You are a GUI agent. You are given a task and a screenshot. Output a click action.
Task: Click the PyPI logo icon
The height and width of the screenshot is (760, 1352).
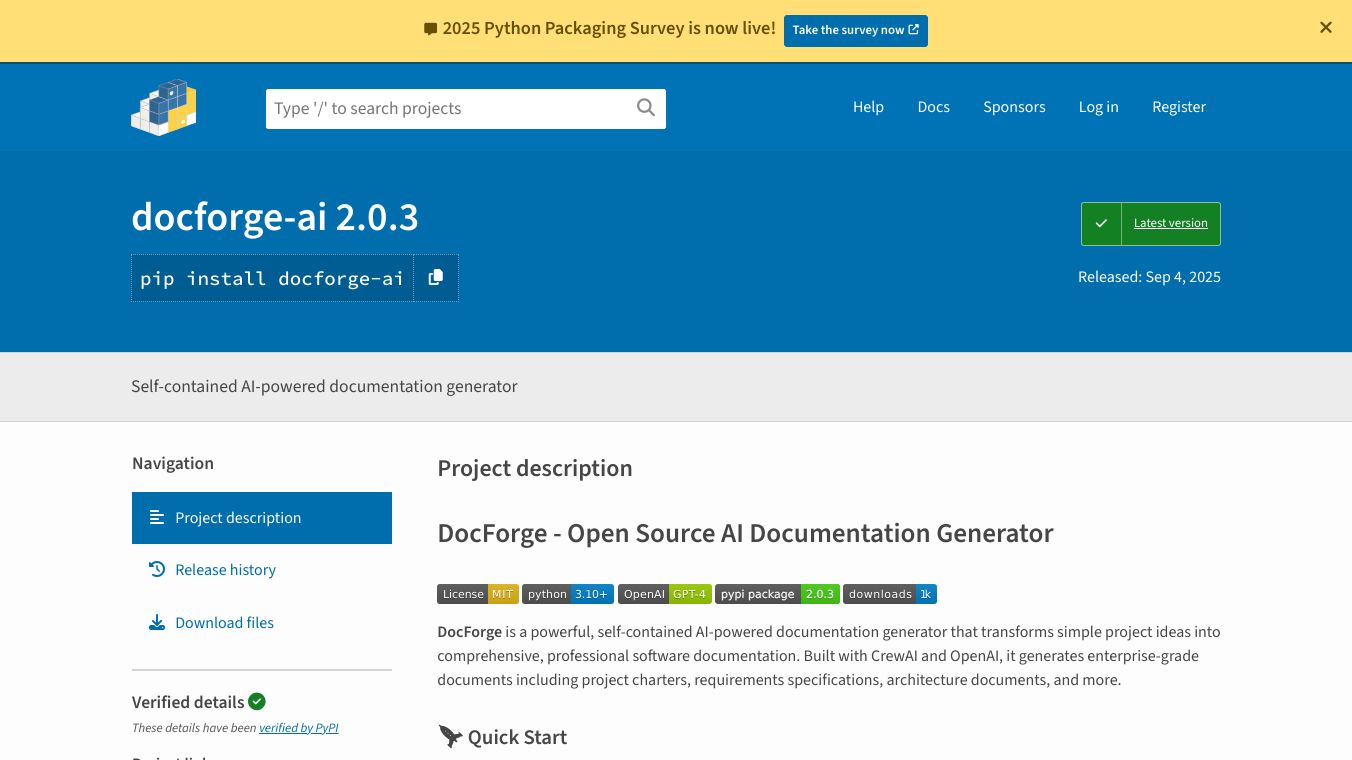click(x=164, y=107)
